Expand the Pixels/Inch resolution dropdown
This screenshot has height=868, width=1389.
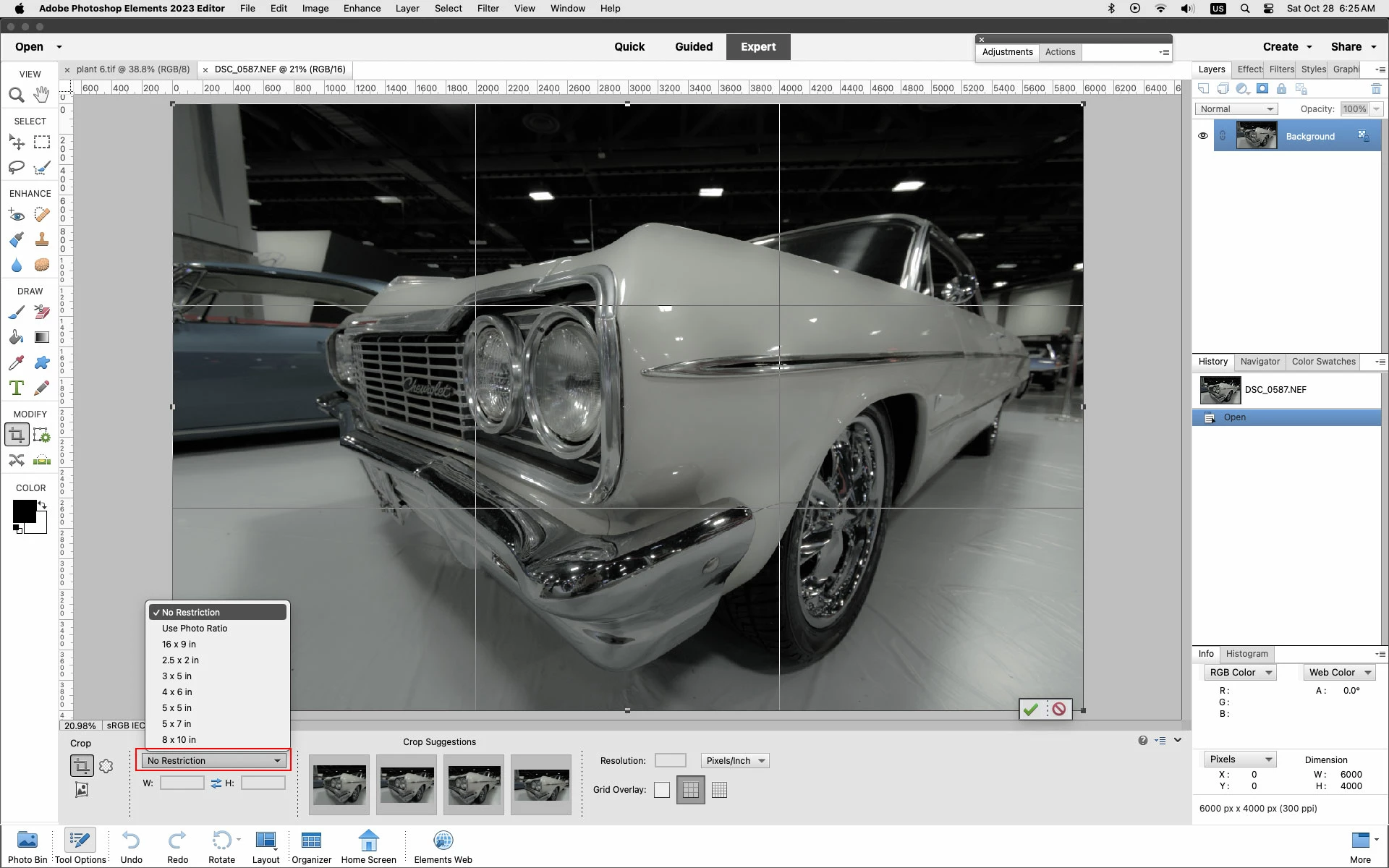[x=734, y=761]
